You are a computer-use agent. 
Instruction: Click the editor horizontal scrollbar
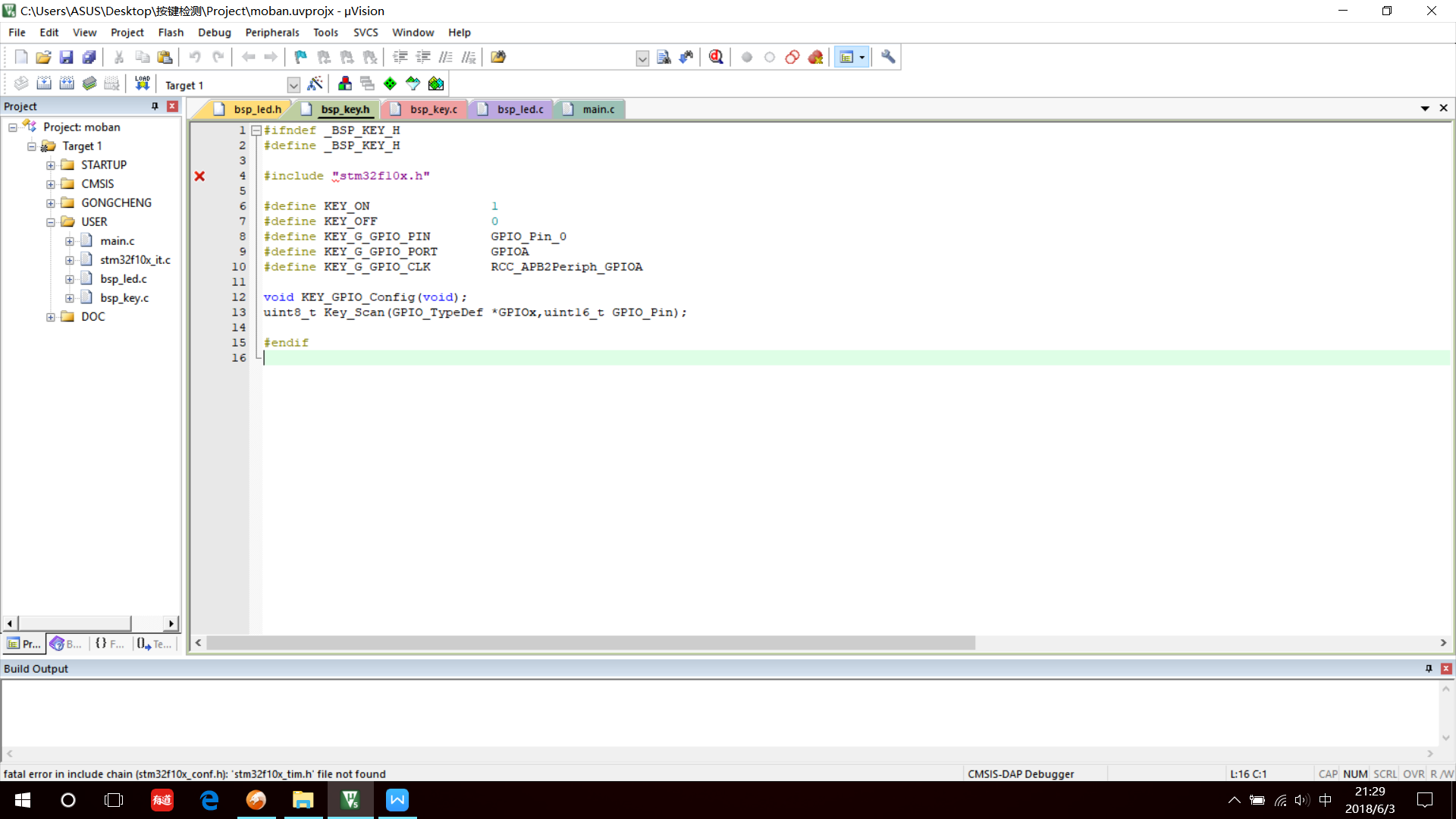click(x=591, y=643)
